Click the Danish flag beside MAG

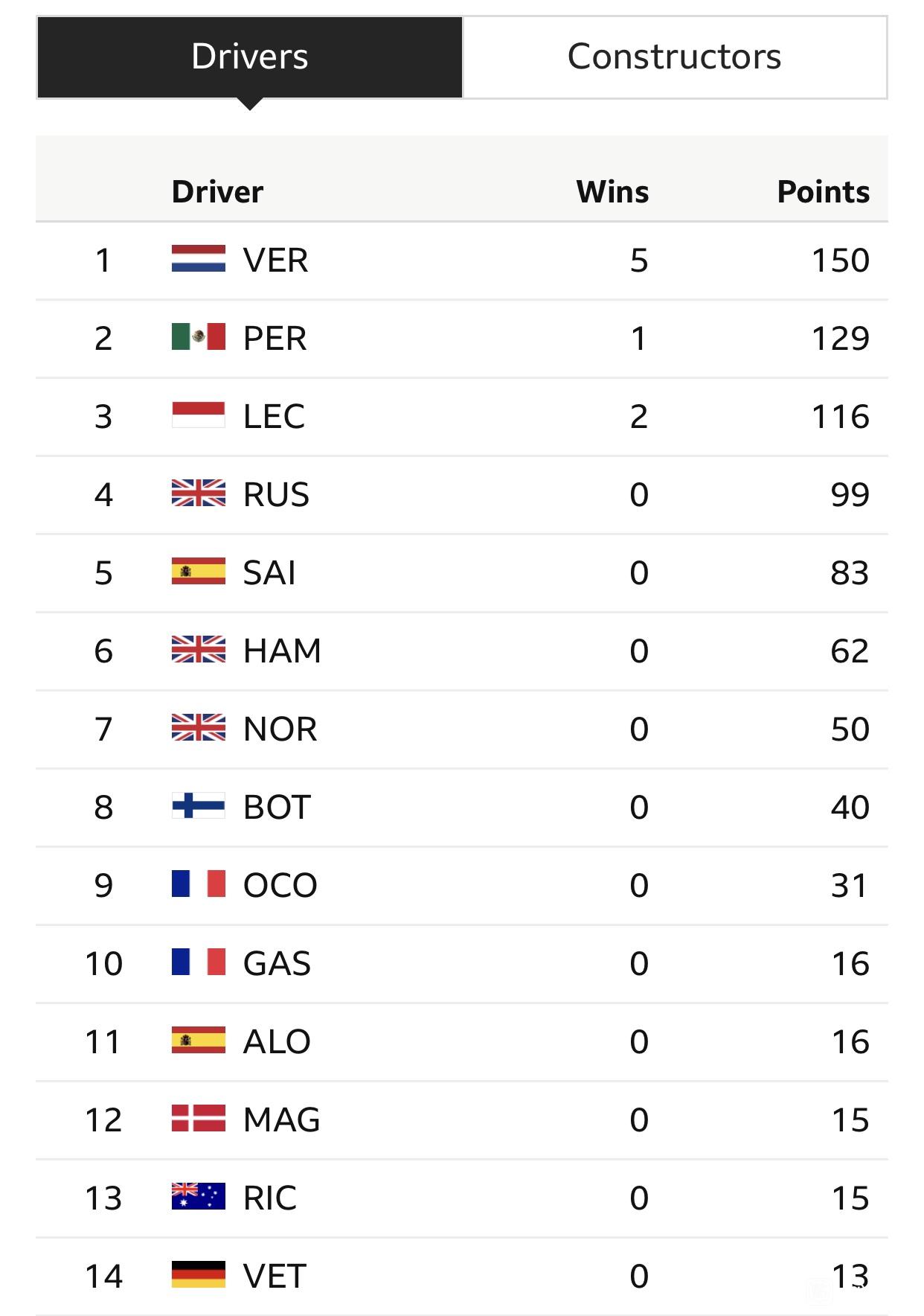198,1119
